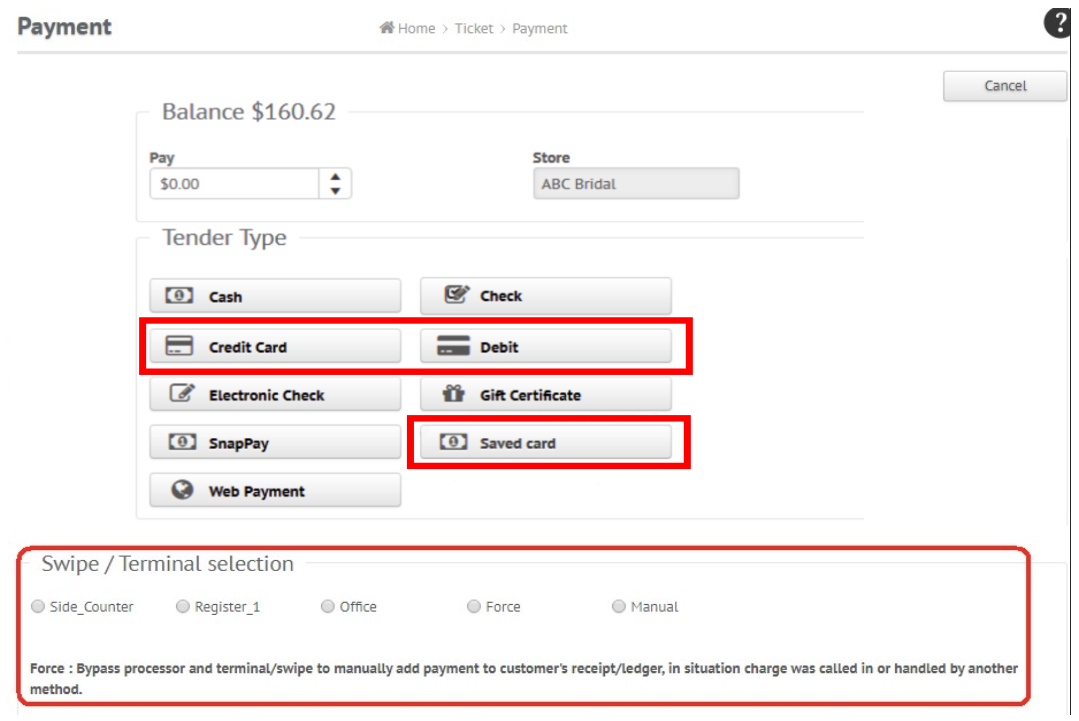Select the Side_Counter terminal option
1079x721 pixels.
(37, 606)
